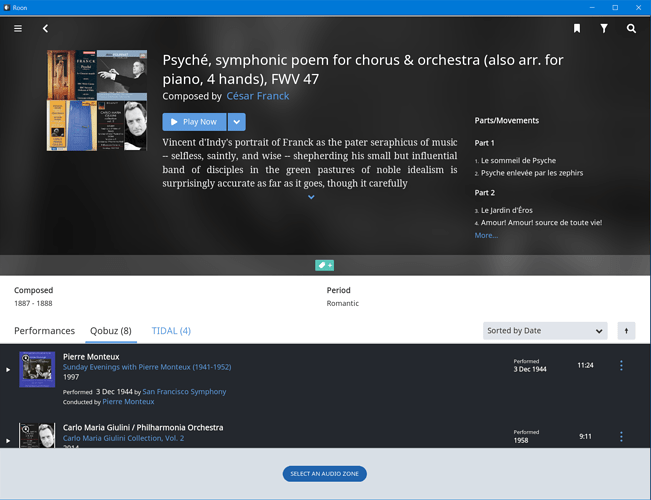
Task: Open Carlo Maria Giulini Collection, Vol. 2 link
Action: point(123,438)
